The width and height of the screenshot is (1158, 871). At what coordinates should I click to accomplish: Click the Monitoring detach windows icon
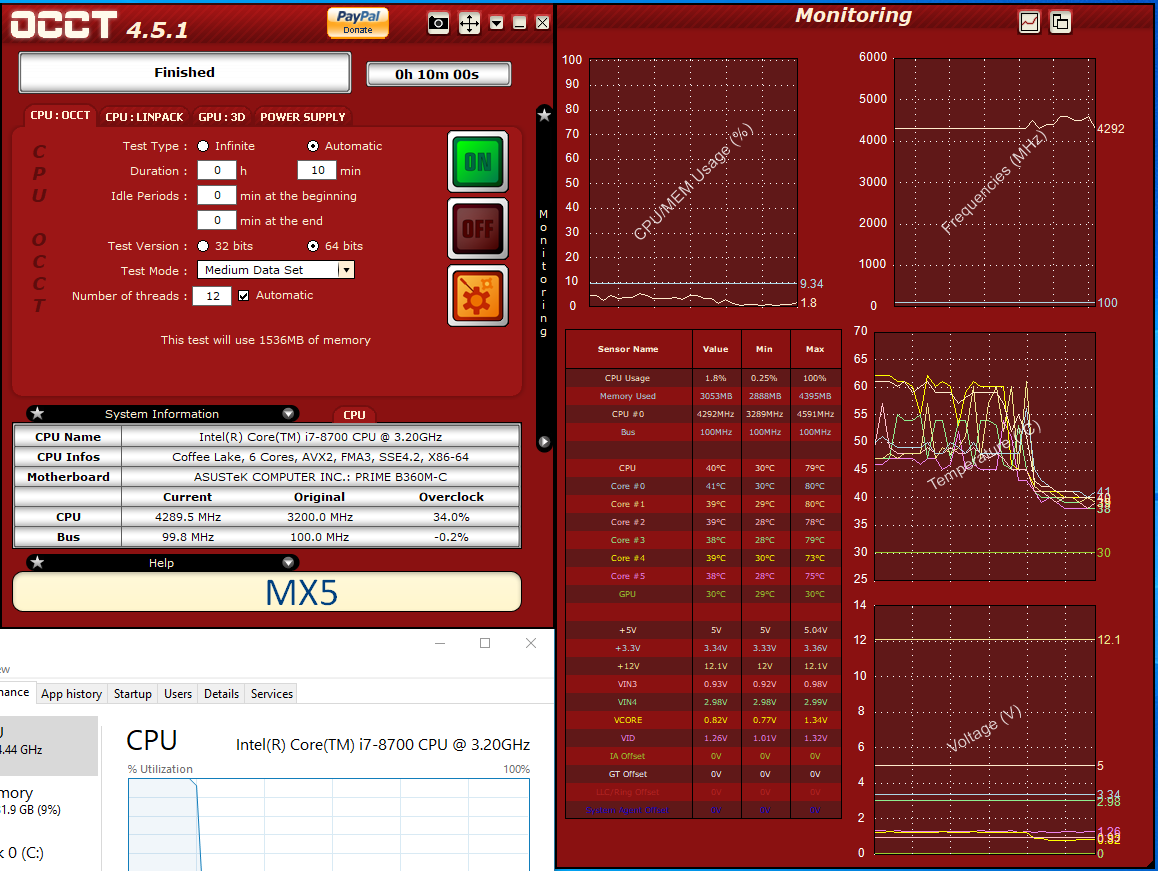(1061, 23)
